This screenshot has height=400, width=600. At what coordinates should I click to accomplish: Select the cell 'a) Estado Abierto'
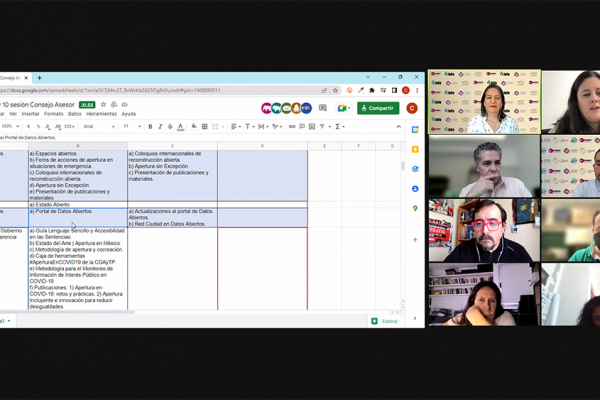(78, 205)
